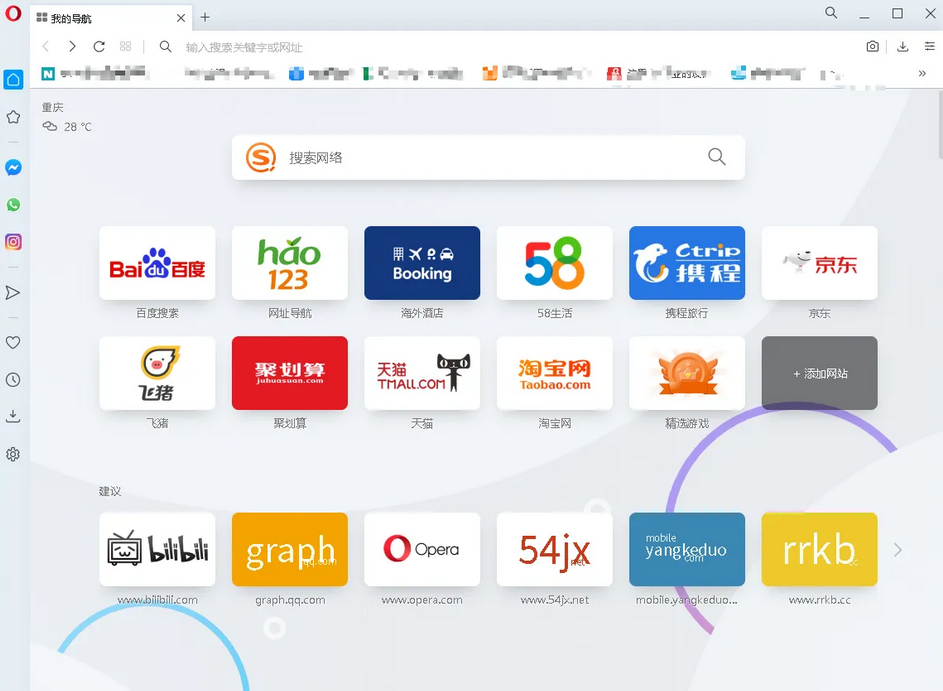The width and height of the screenshot is (943, 691).
Task: Click 添加网站 to add a website tile
Action: [819, 373]
